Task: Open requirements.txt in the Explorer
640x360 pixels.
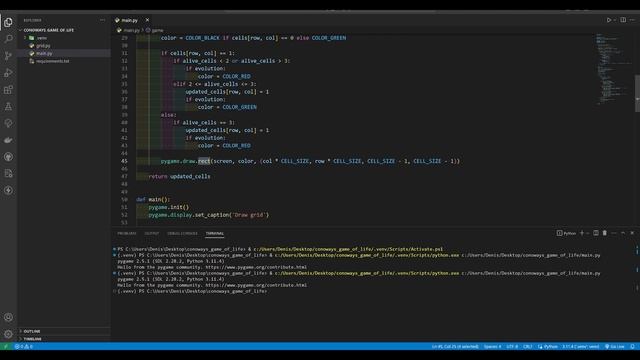Action: [x=52, y=61]
